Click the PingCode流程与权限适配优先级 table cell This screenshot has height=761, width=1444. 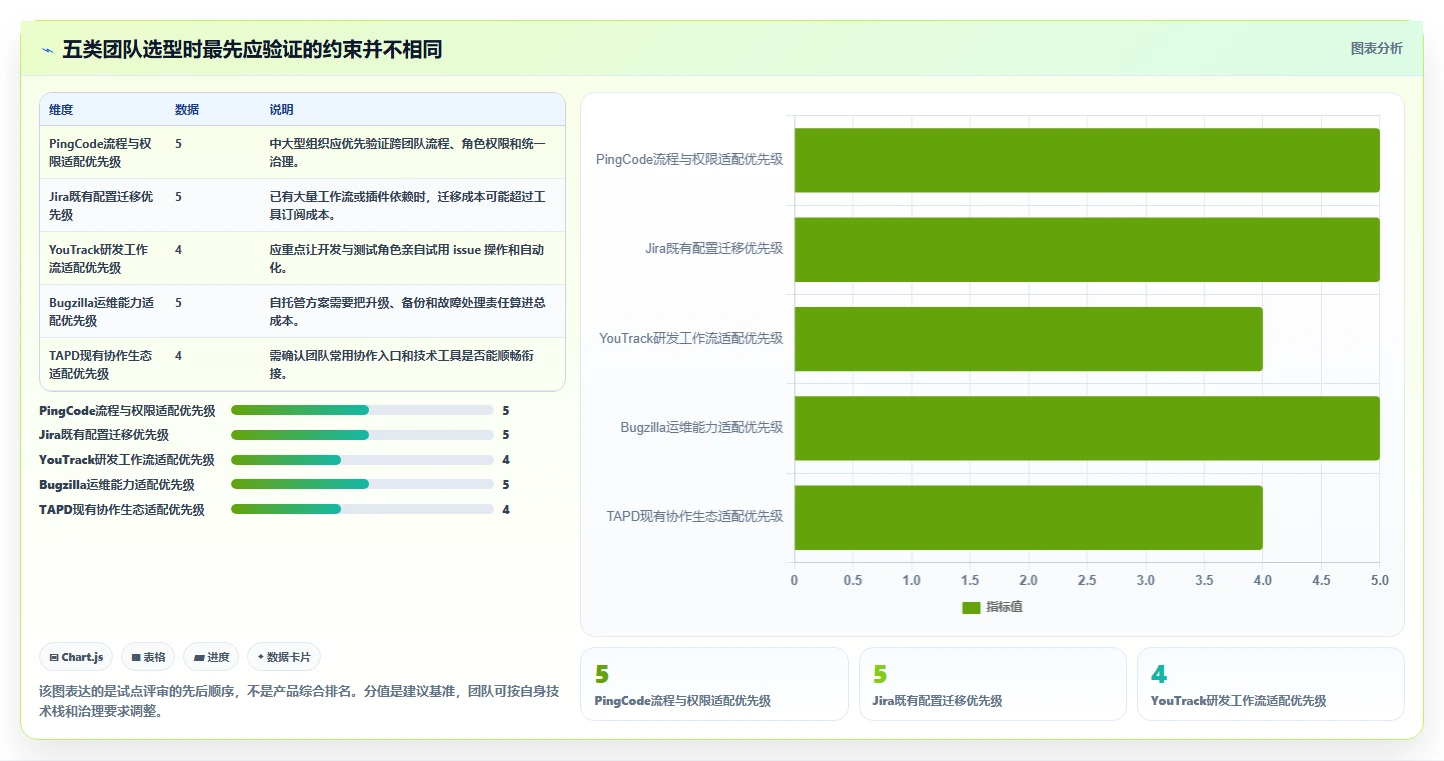(101, 152)
